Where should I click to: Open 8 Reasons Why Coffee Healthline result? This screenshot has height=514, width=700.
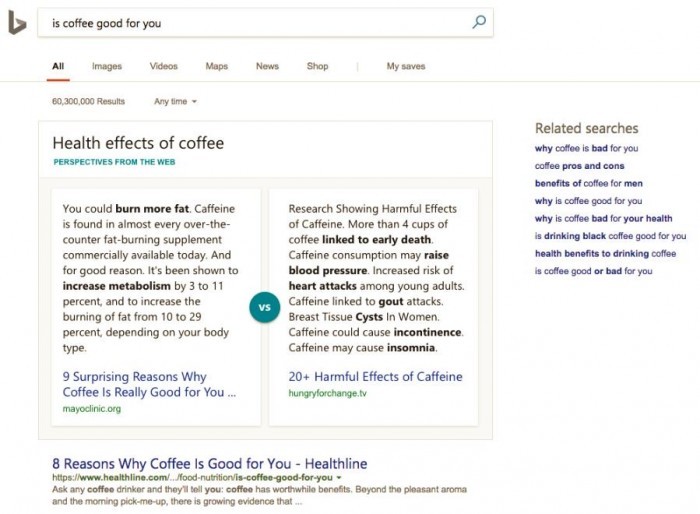pyautogui.click(x=209, y=464)
